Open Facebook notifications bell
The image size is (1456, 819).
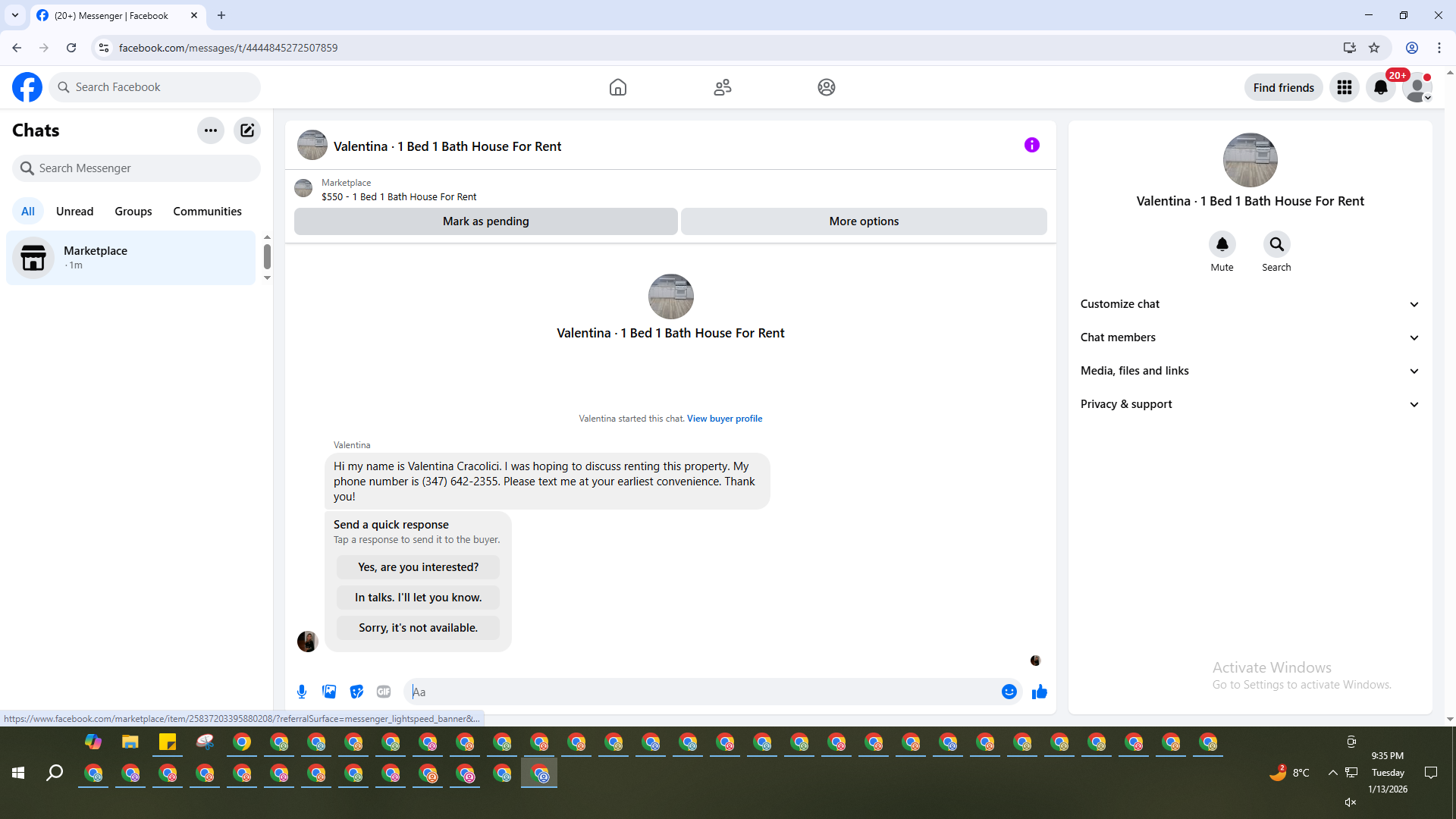point(1380,88)
